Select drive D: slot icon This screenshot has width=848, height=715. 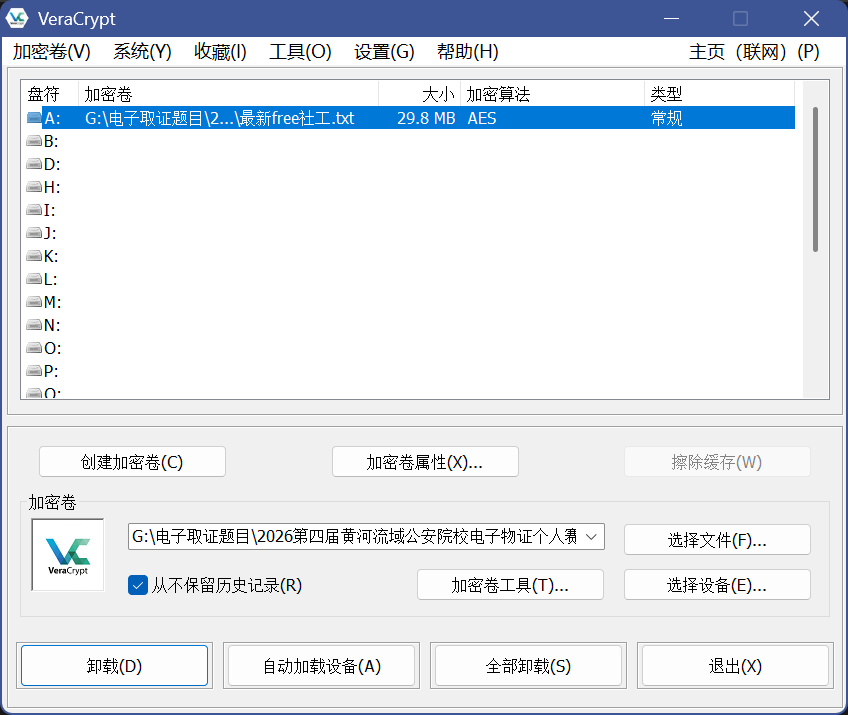pyautogui.click(x=35, y=164)
